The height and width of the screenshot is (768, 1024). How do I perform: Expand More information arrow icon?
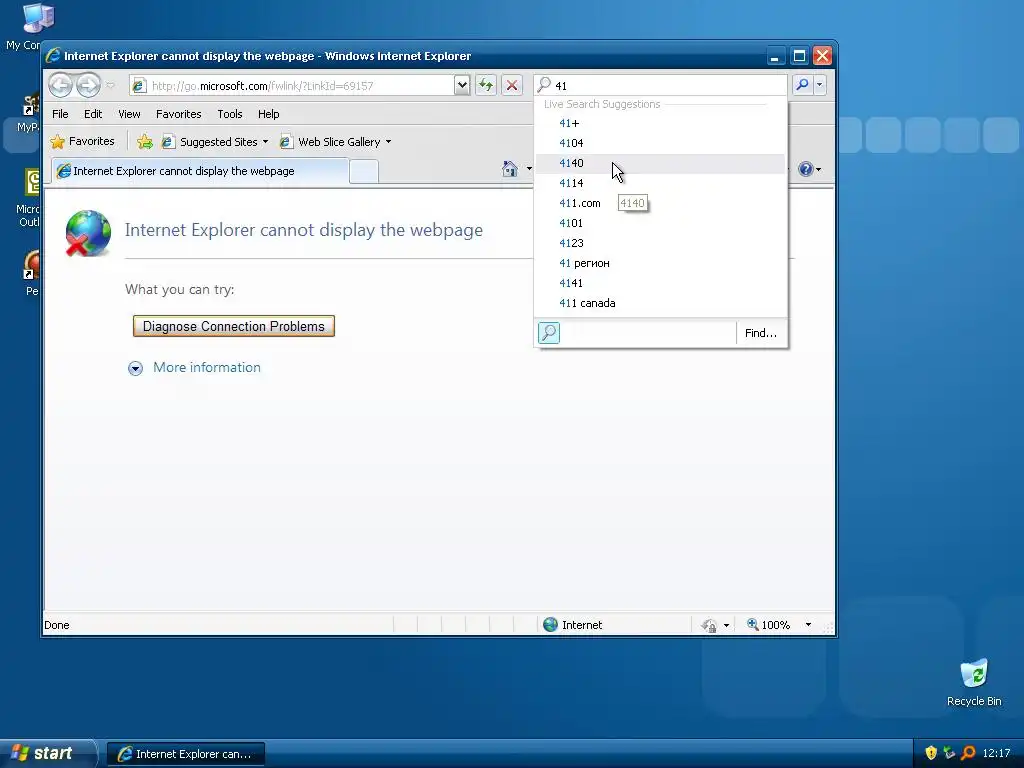pos(135,368)
